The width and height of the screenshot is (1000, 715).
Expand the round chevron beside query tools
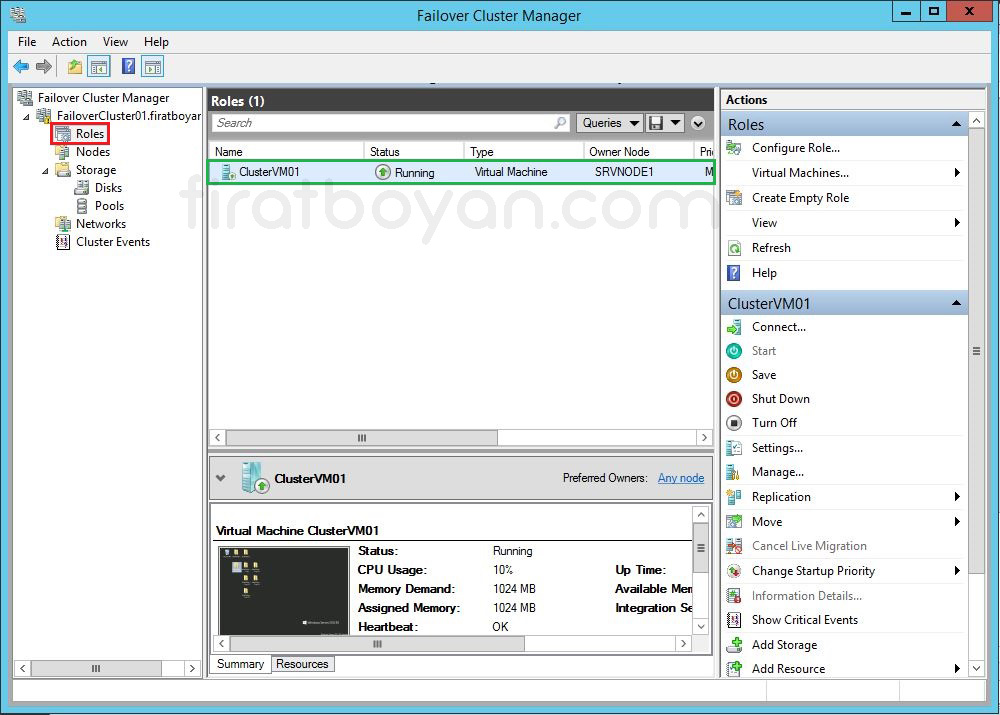pyautogui.click(x=698, y=123)
